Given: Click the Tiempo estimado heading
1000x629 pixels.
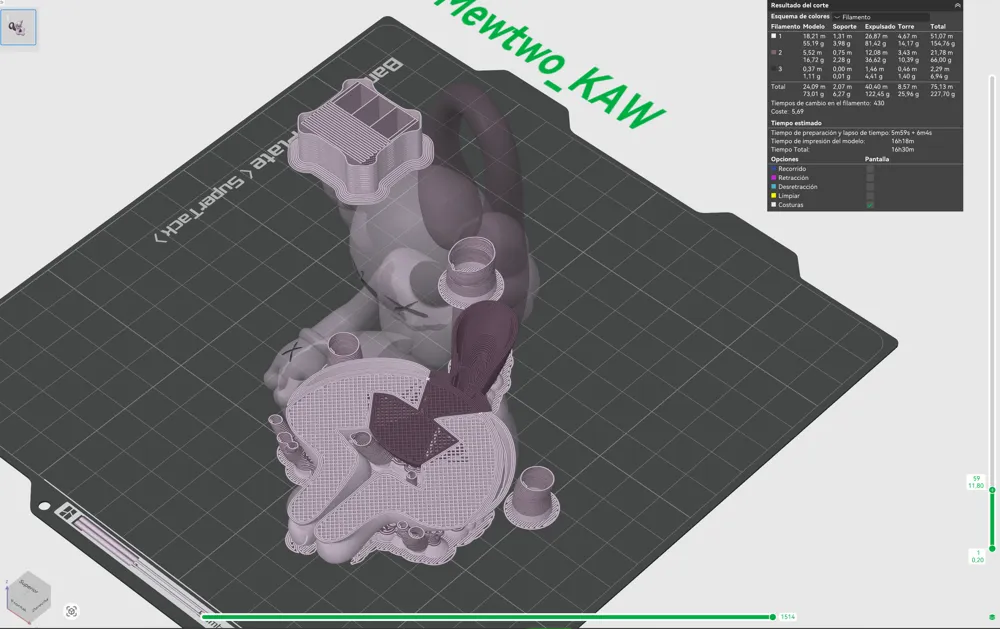Looking at the screenshot, I should (796, 123).
